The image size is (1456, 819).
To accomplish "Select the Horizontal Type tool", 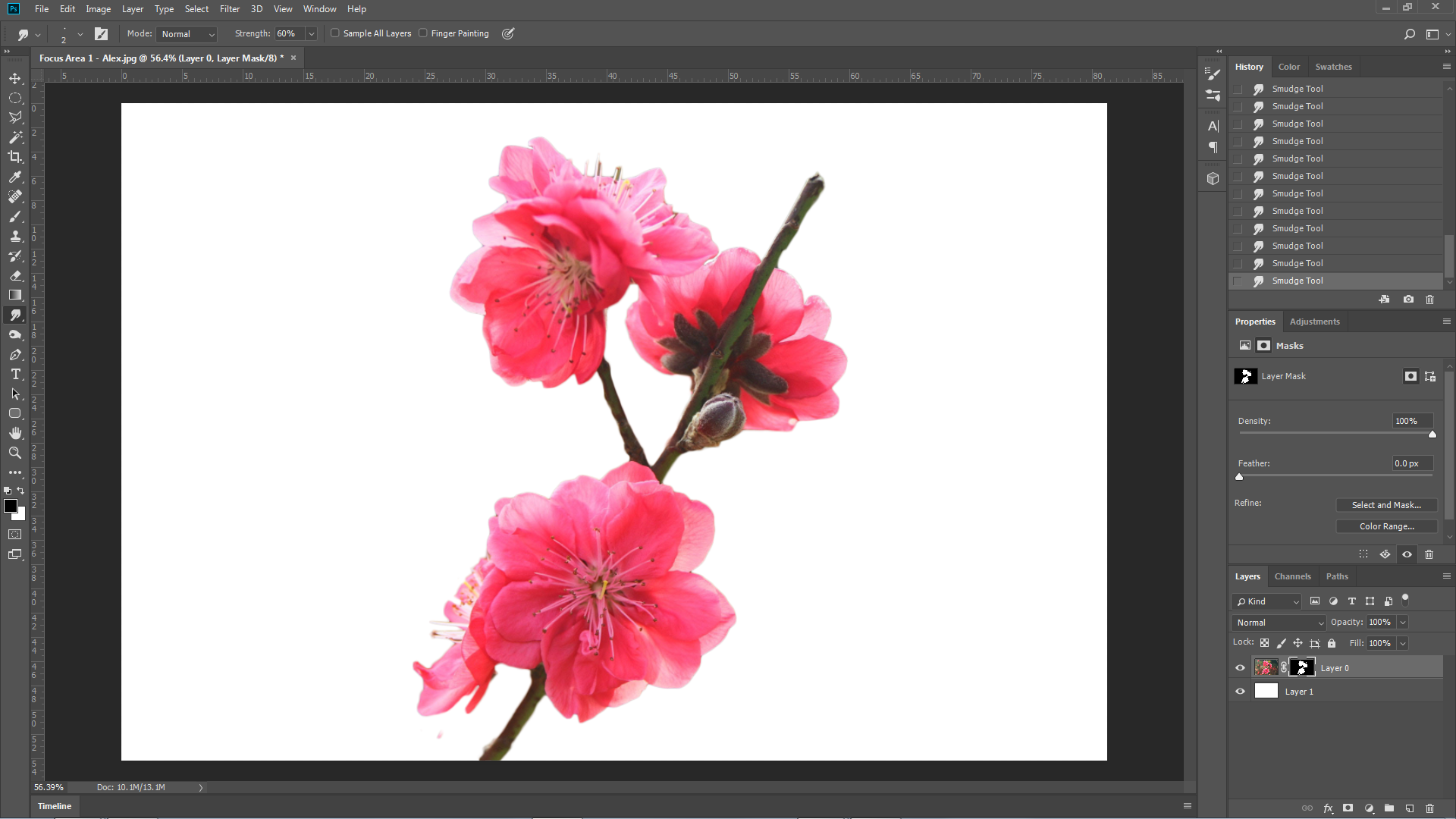I will pos(15,374).
